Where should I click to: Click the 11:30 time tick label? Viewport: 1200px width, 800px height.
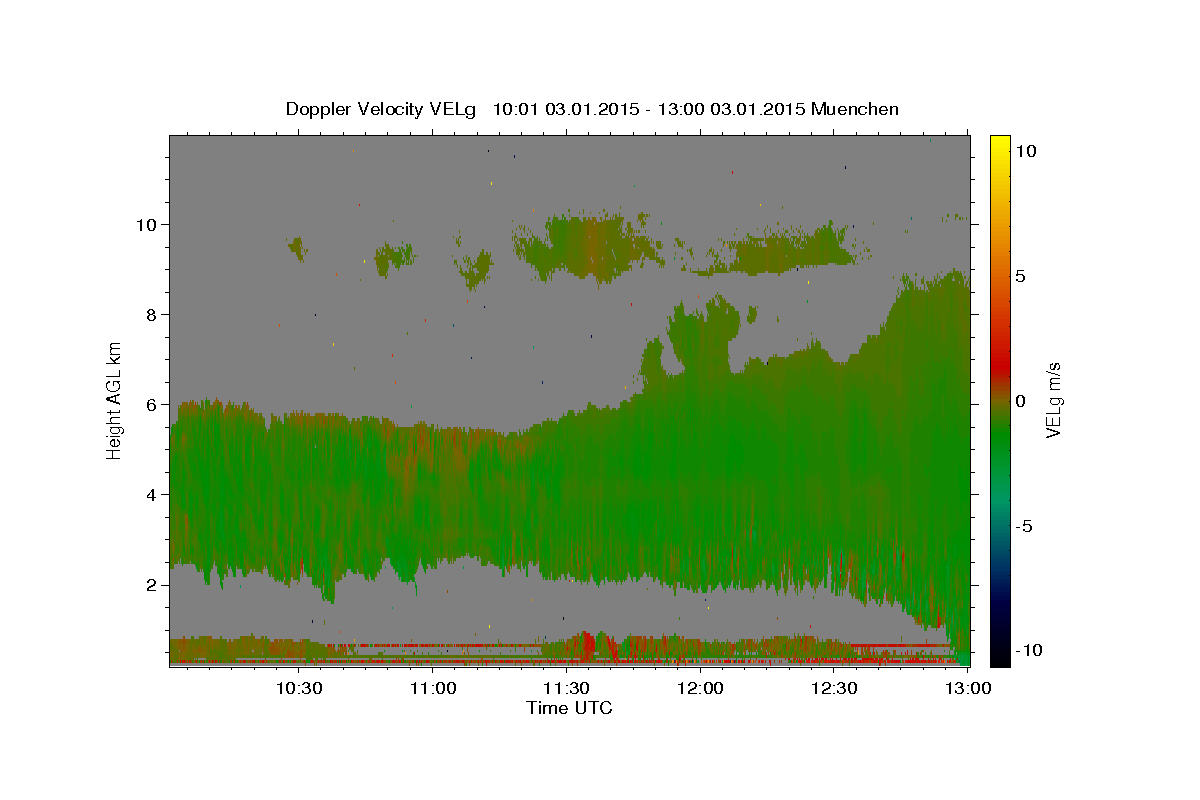[567, 688]
